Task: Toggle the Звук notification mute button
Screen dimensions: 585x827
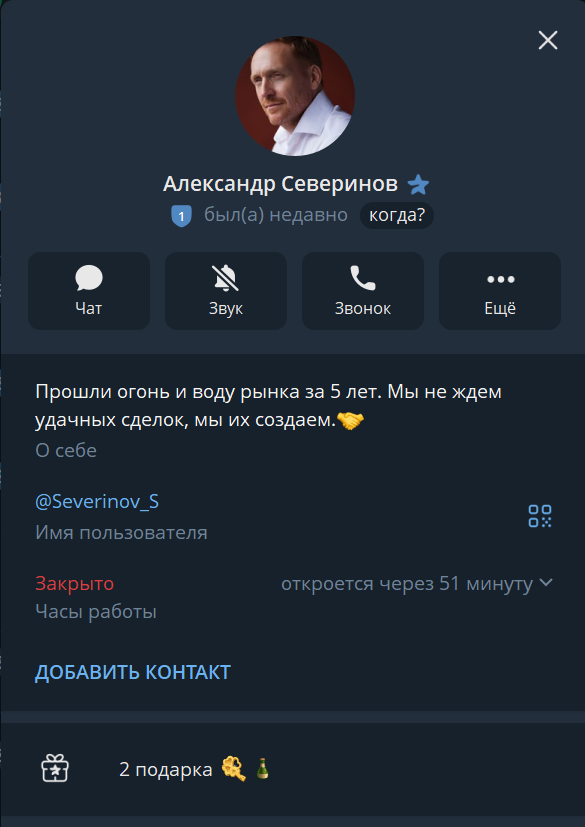Action: click(x=226, y=291)
